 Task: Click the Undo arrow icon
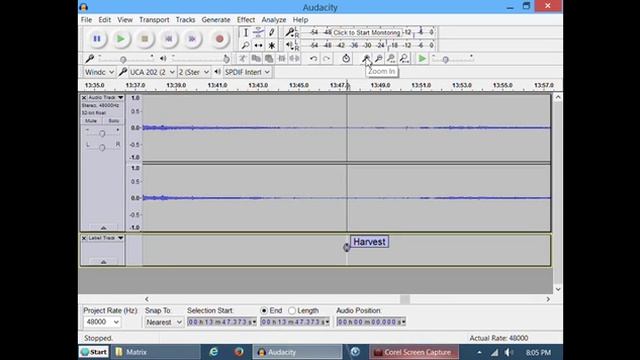coord(313,59)
